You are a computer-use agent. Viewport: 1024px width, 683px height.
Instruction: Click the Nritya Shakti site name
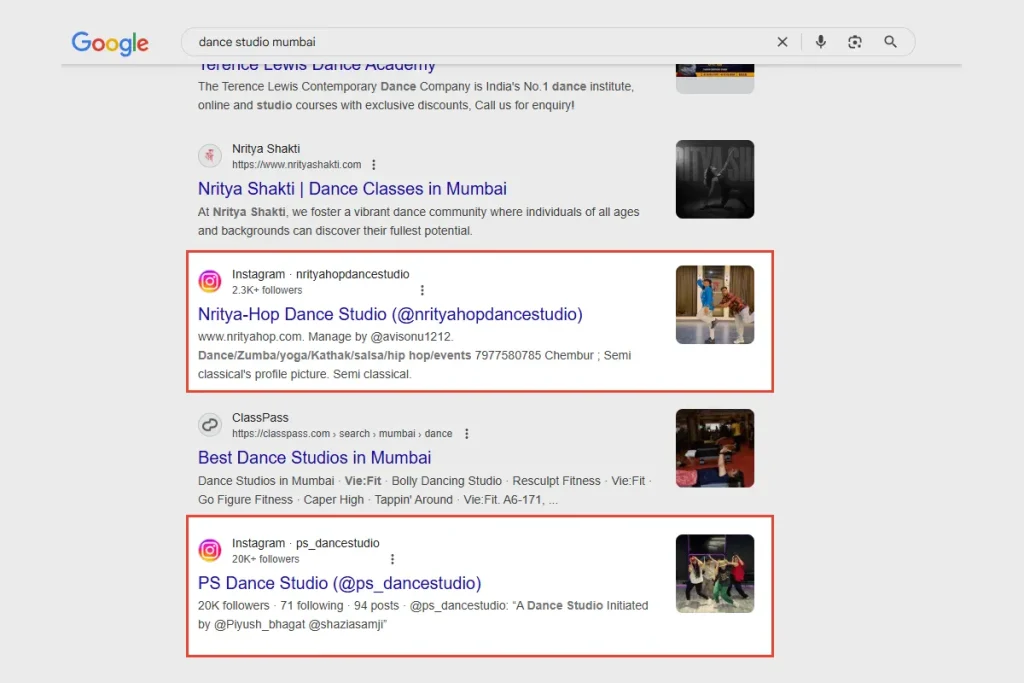pyautogui.click(x=266, y=149)
